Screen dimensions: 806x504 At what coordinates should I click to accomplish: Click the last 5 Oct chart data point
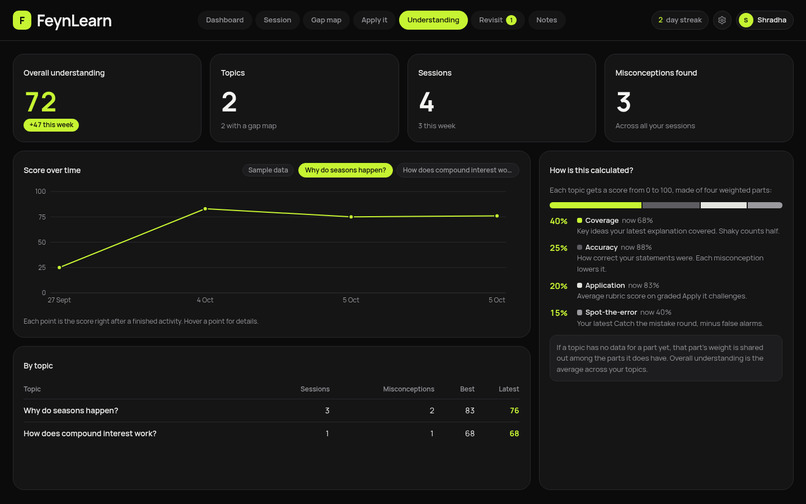click(x=497, y=216)
